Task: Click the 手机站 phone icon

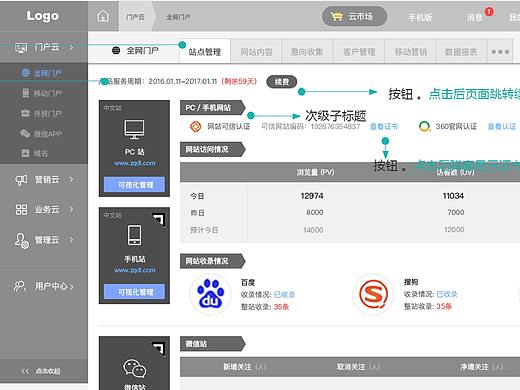Action: click(135, 235)
